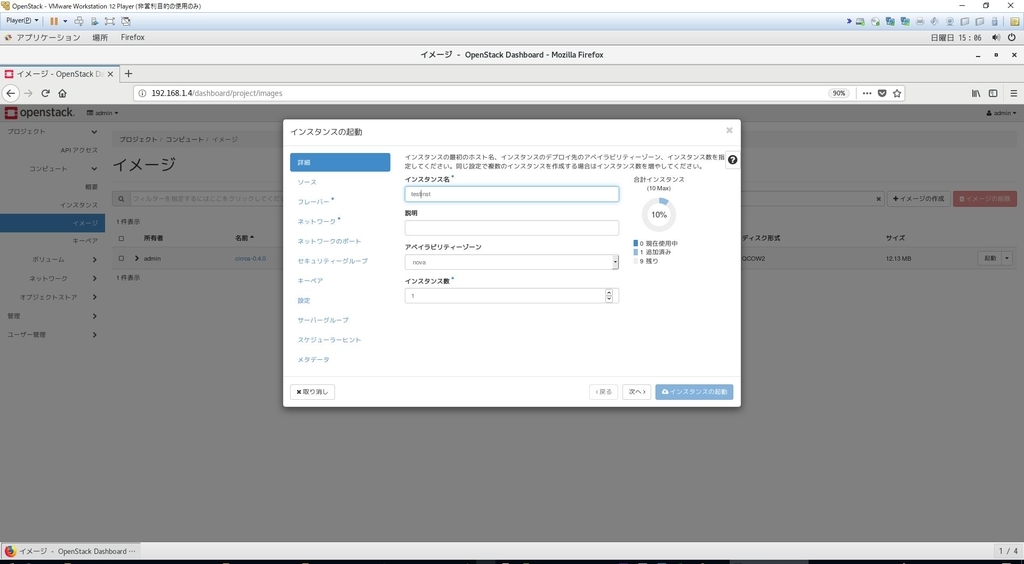Viewport: 1024px width, 564px height.
Task: Open the Firefox Library icon
Action: click(976, 93)
